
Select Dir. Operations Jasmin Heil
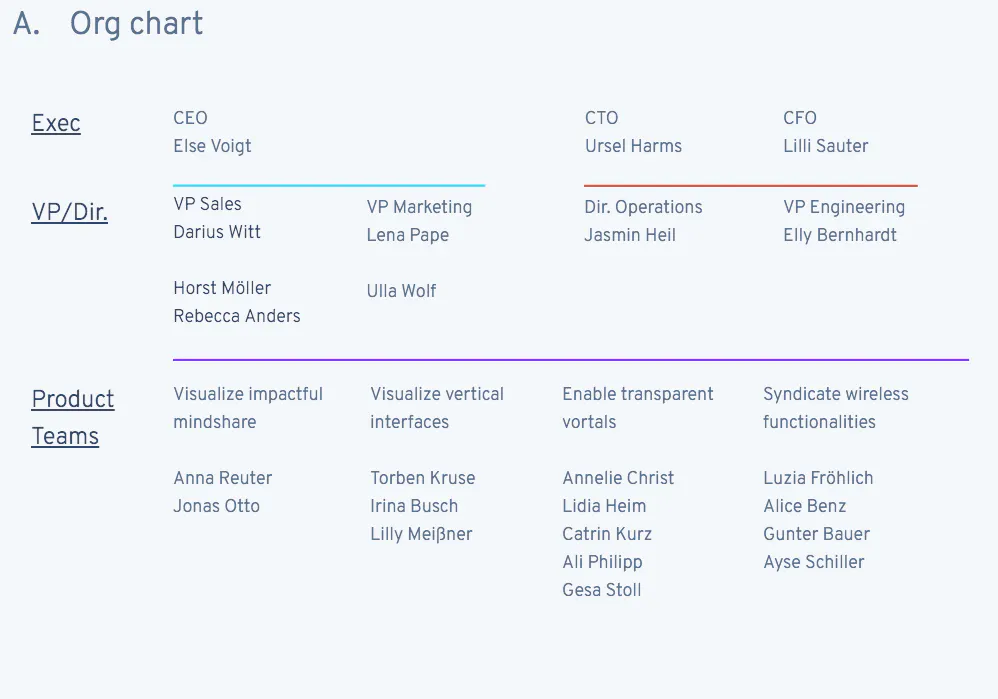(630, 235)
